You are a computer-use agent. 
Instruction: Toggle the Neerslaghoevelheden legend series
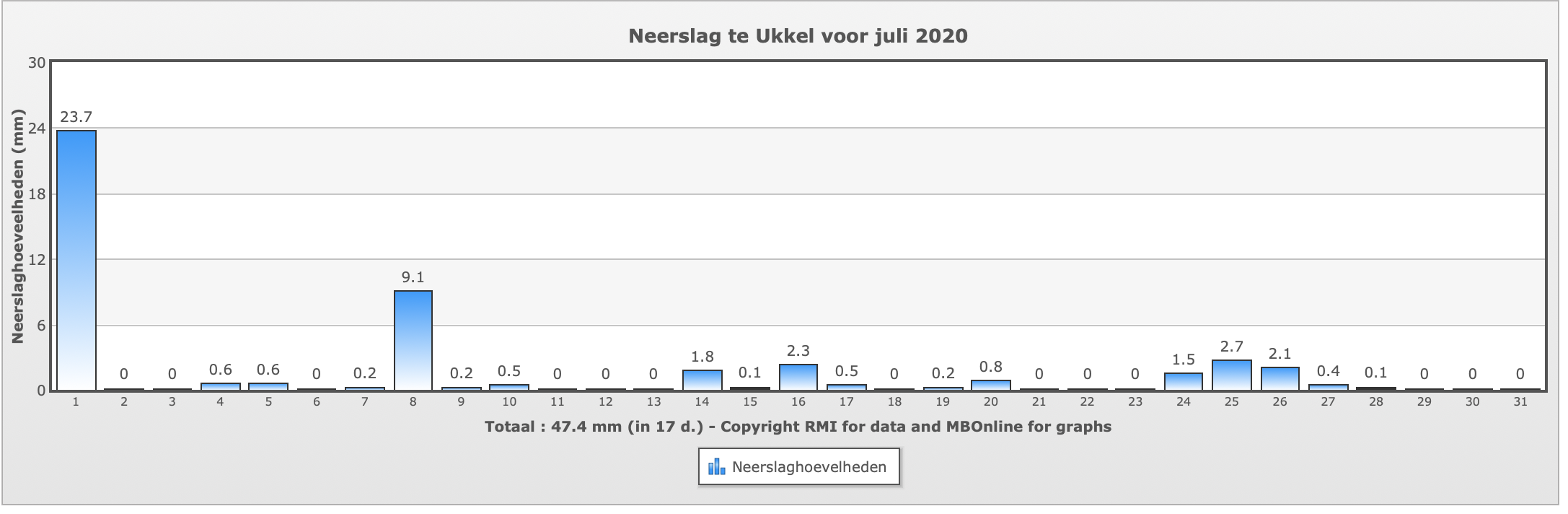809,467
